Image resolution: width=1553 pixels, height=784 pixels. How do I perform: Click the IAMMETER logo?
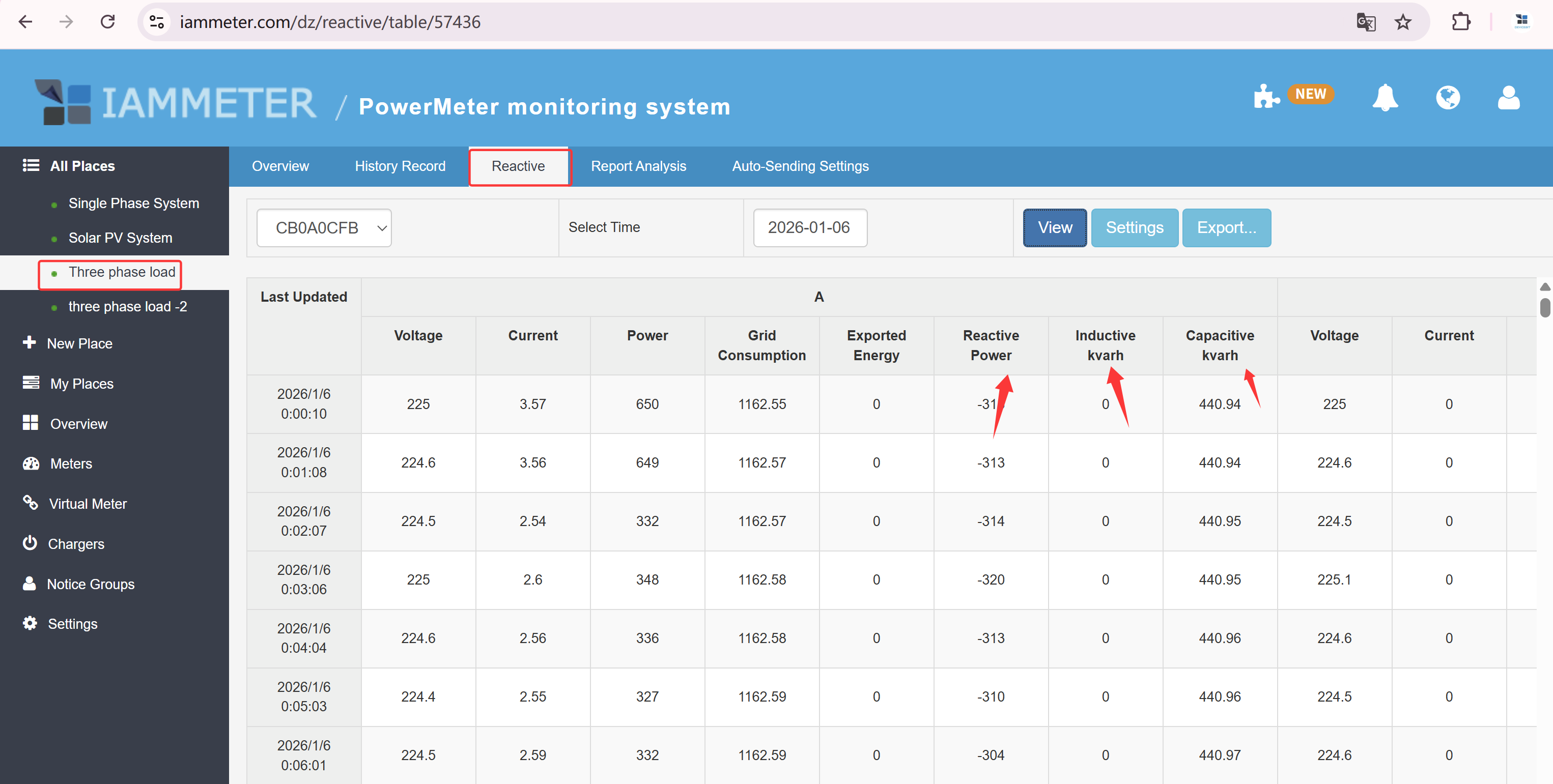[175, 101]
